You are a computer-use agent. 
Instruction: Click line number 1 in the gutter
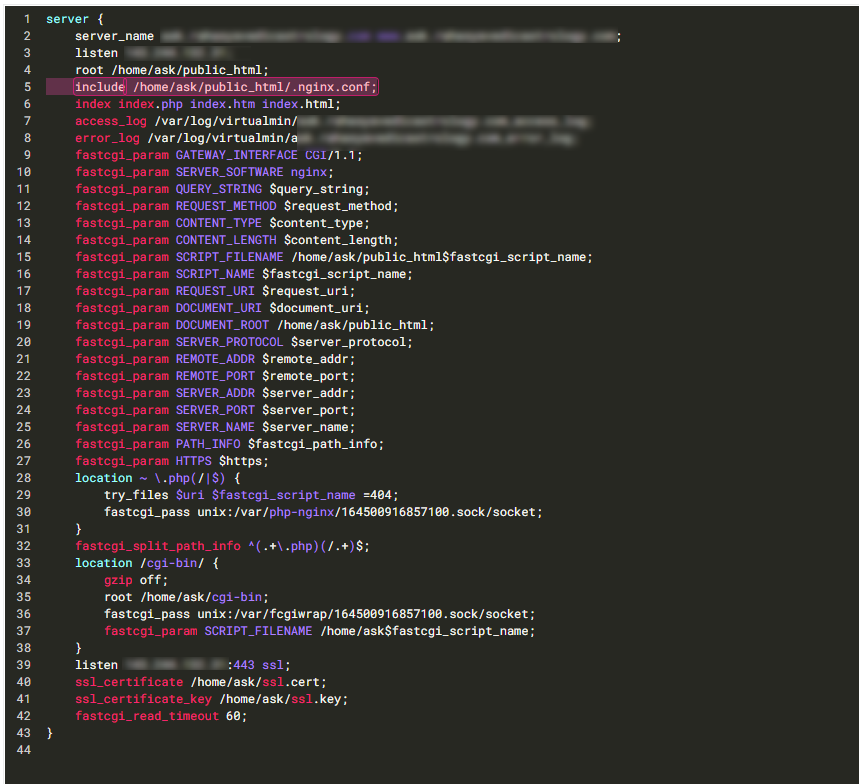coord(24,19)
